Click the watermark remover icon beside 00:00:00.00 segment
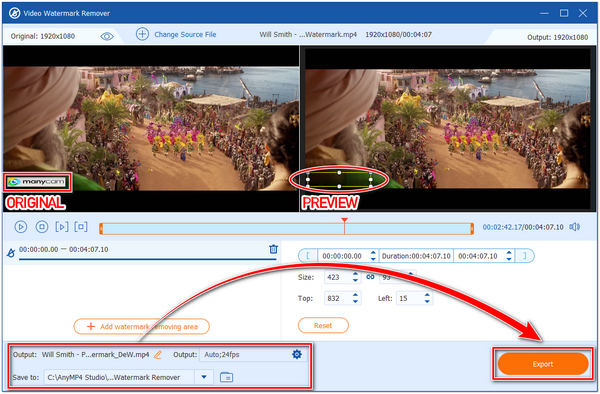600x394 pixels. [x=11, y=252]
